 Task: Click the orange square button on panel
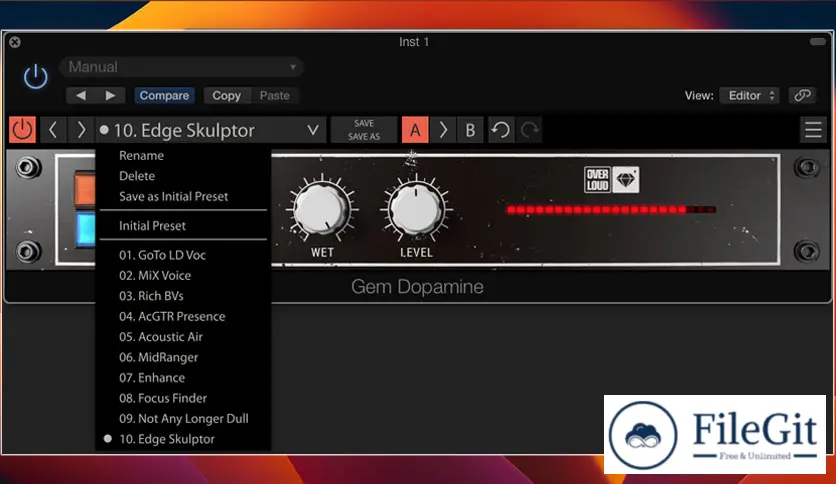(x=85, y=189)
